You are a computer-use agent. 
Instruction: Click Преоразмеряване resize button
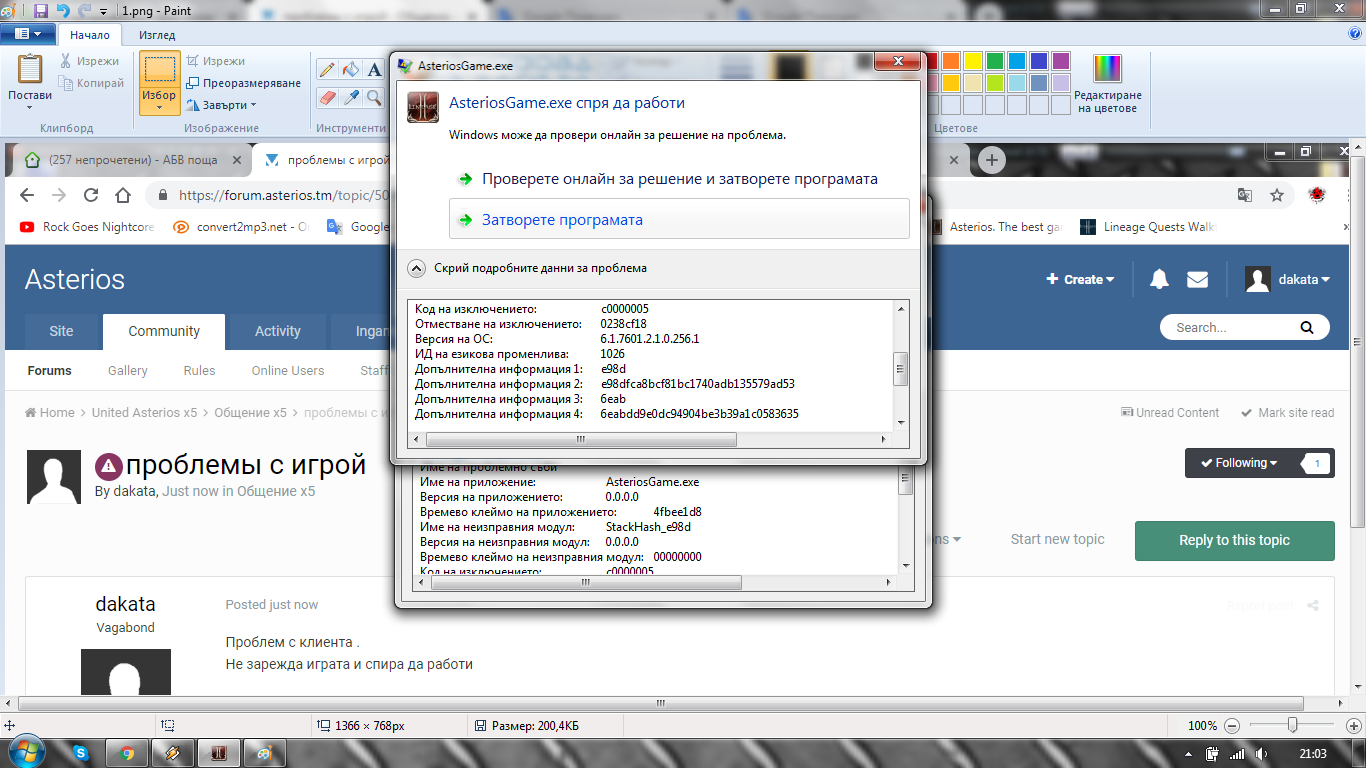pyautogui.click(x=243, y=83)
